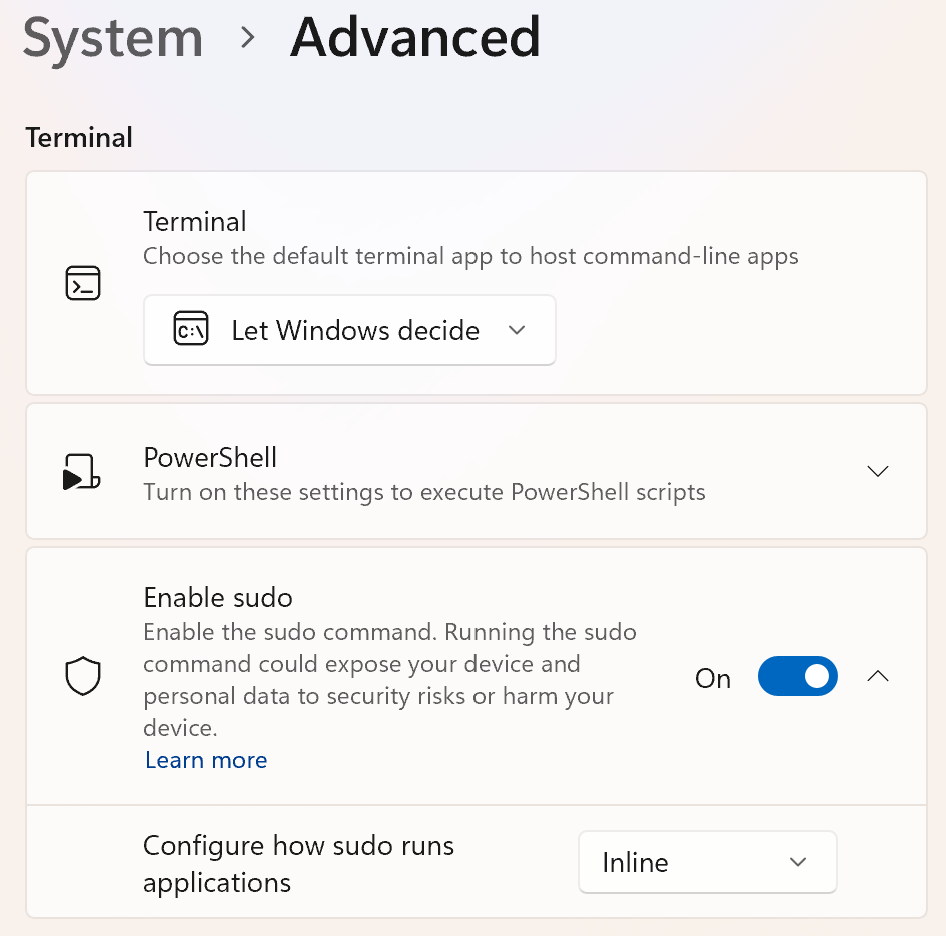Screen dimensions: 946x936
Task: Collapse the Enable sudo section
Action: click(x=878, y=676)
